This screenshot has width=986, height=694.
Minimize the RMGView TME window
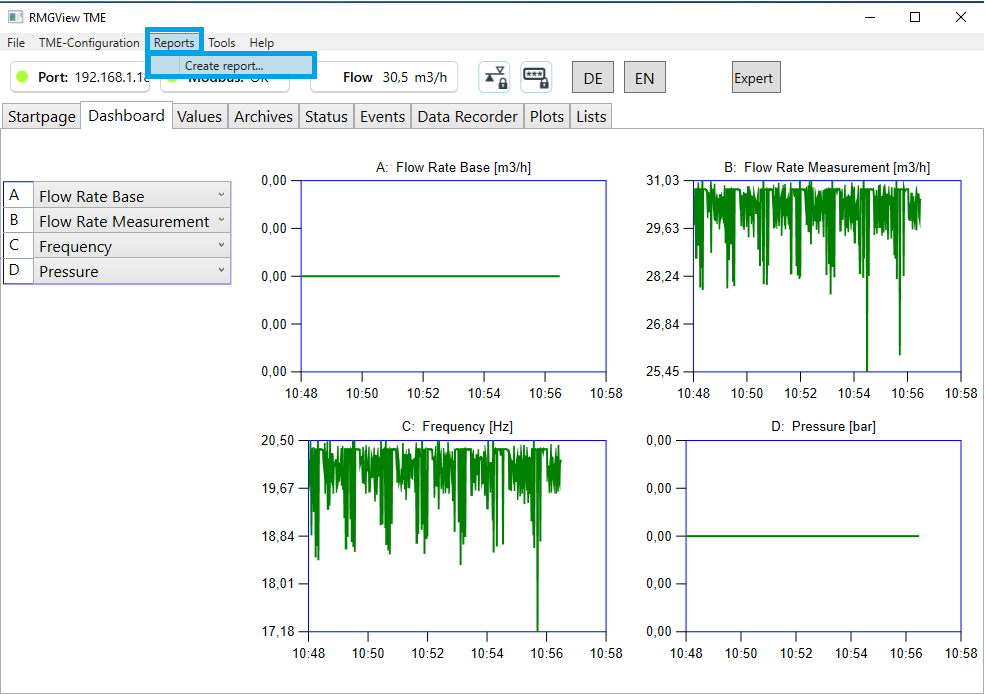pos(870,17)
